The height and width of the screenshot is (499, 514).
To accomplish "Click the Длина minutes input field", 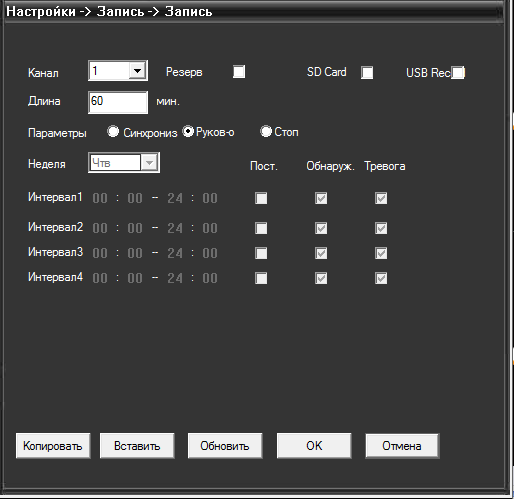I will click(118, 102).
